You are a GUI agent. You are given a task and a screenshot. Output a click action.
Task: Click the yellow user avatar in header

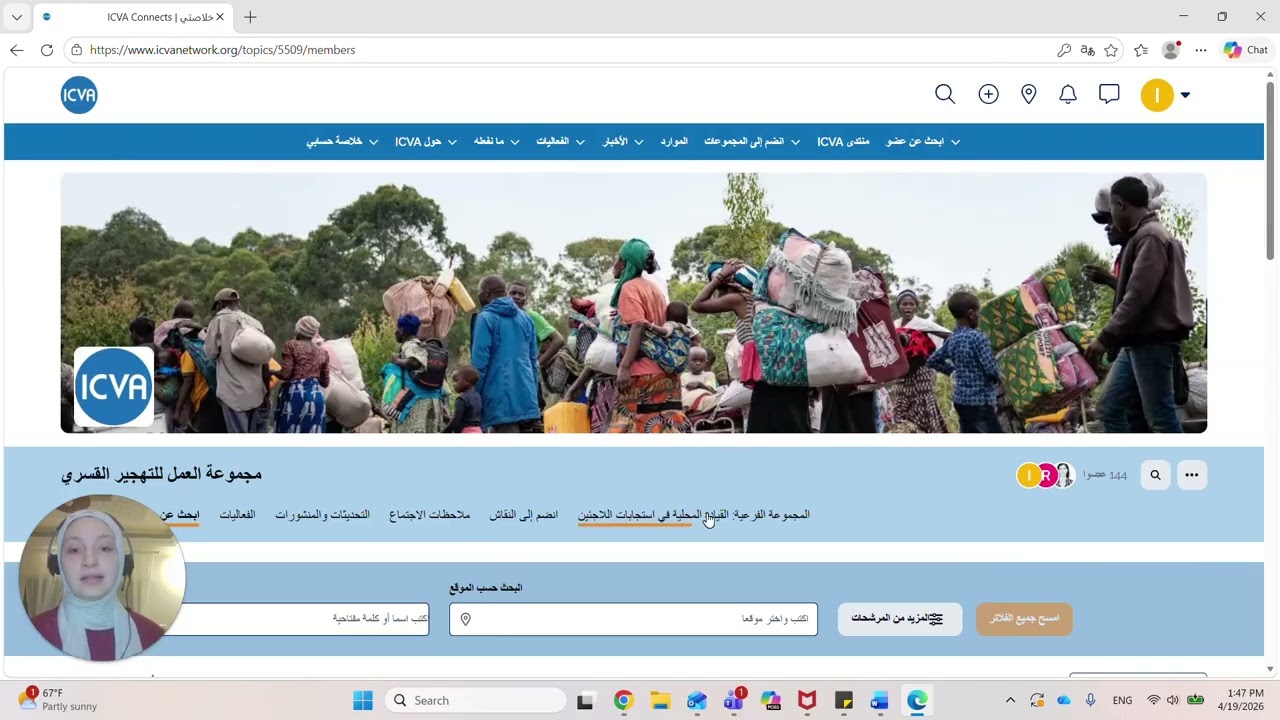[1157, 95]
